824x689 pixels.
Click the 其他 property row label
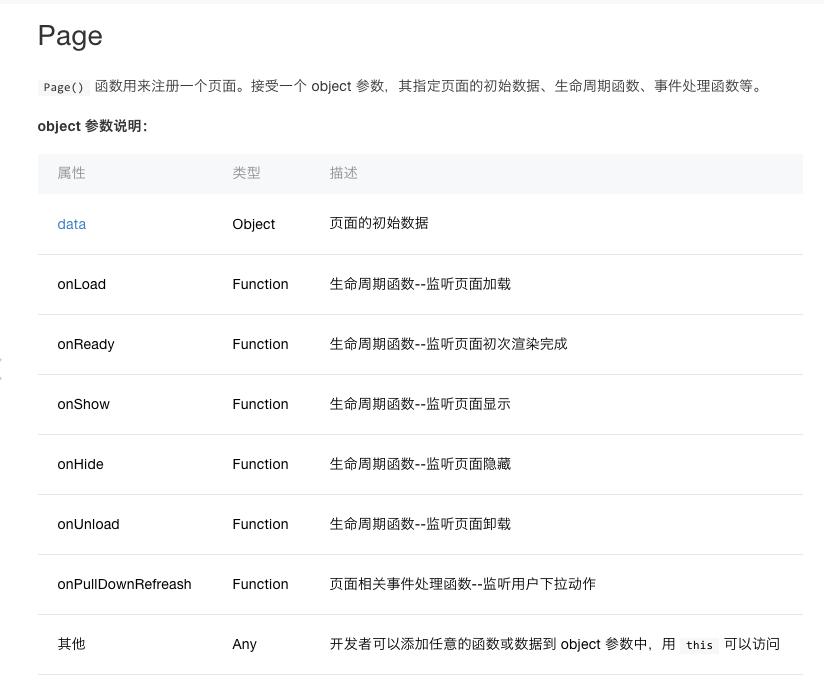(71, 644)
